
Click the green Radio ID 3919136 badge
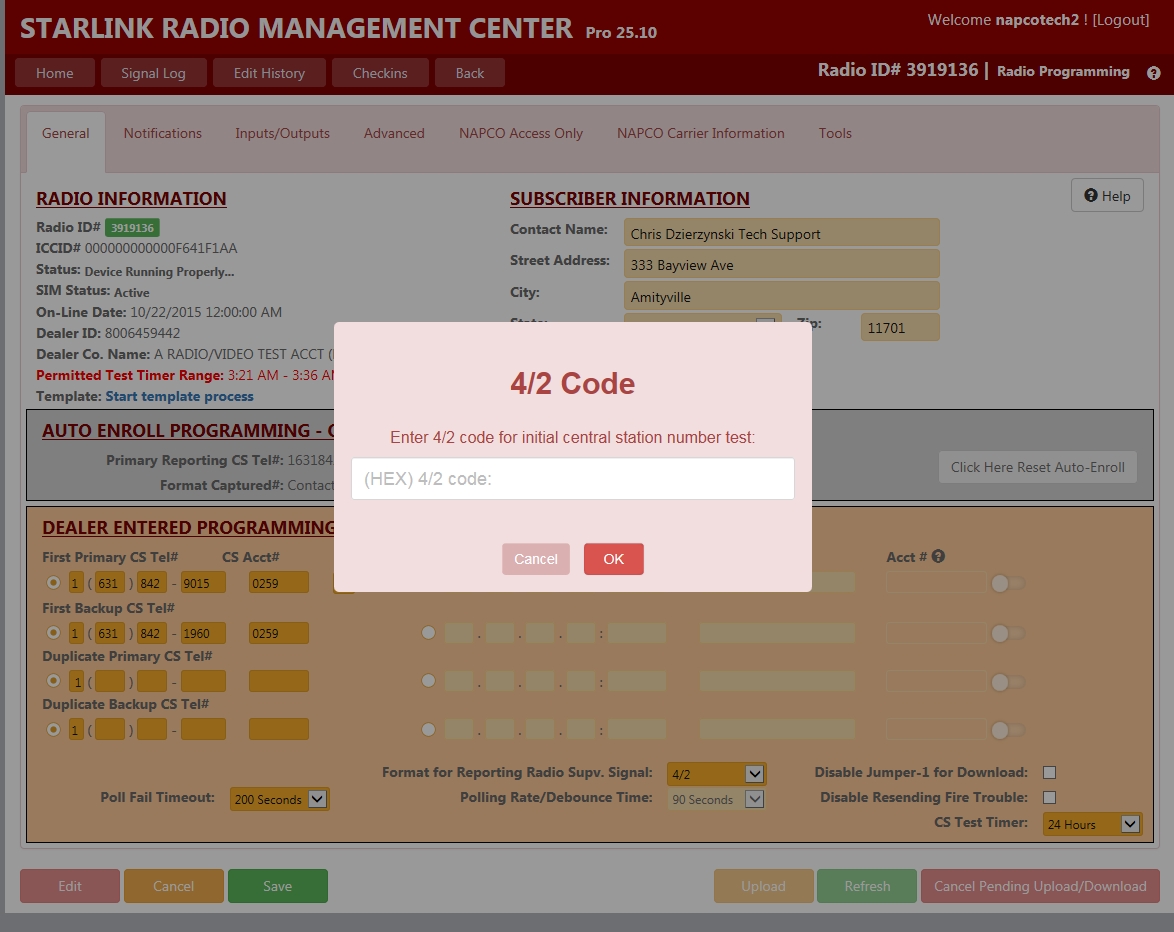[x=132, y=228]
